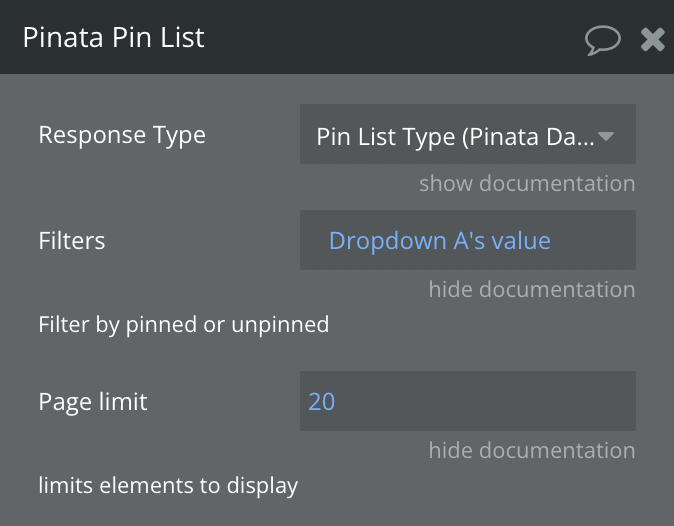This screenshot has width=674, height=526.
Task: Click the 'Filter by pinned or unpinned' text
Action: pos(184,324)
